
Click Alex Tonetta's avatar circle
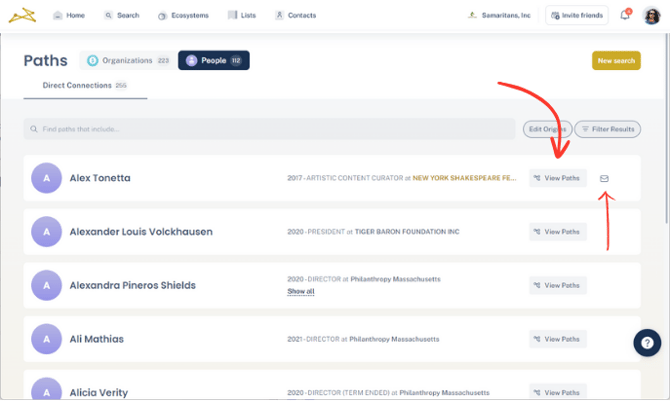pos(46,178)
